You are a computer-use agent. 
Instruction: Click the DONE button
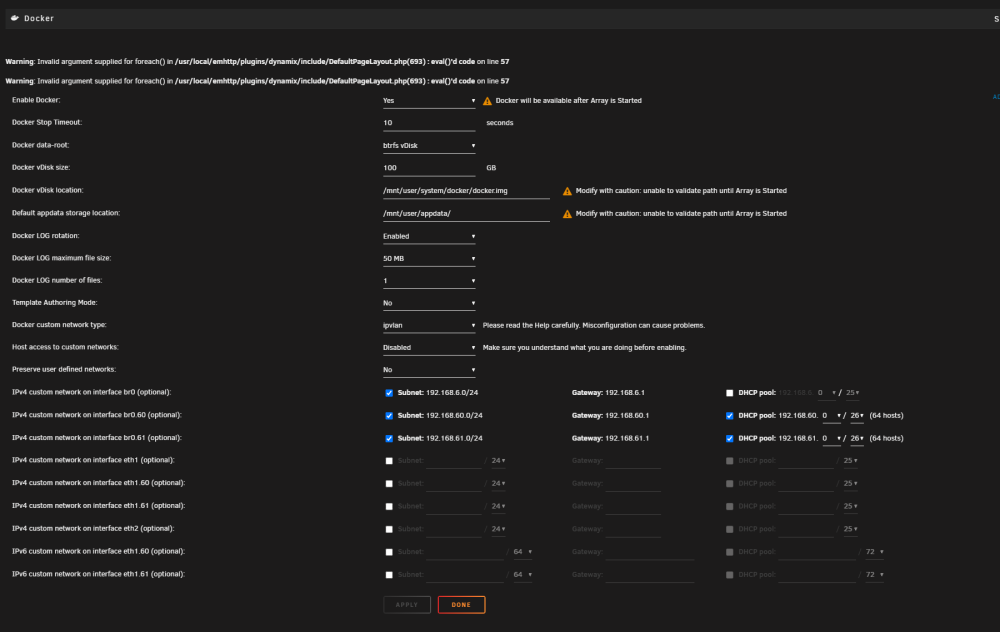(x=461, y=605)
